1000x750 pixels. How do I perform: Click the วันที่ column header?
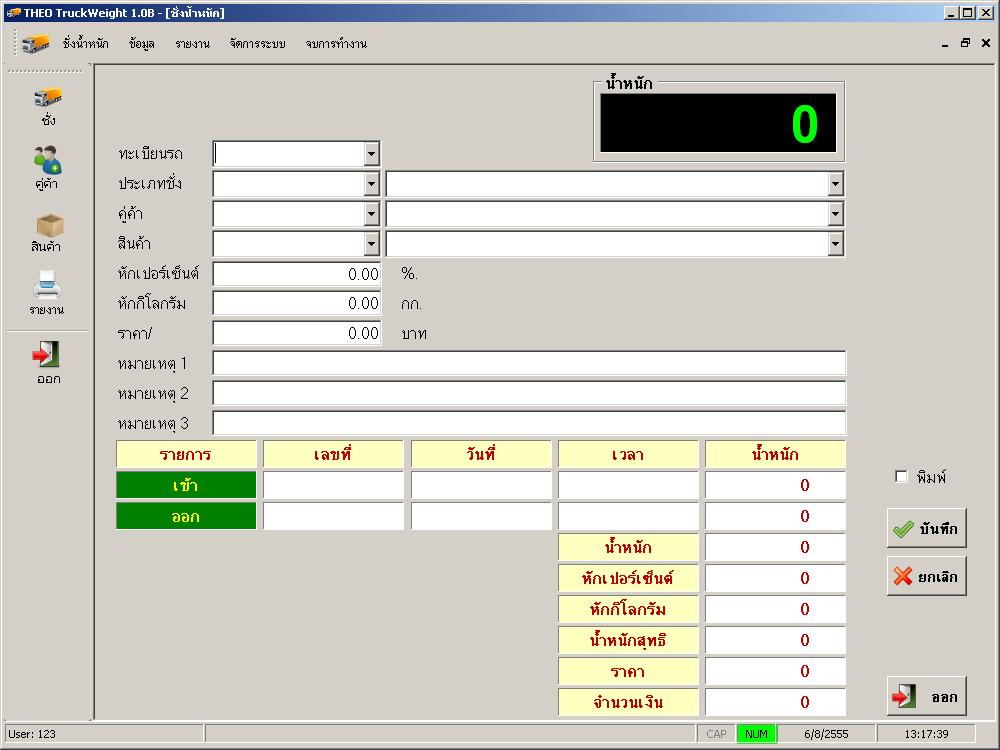481,454
